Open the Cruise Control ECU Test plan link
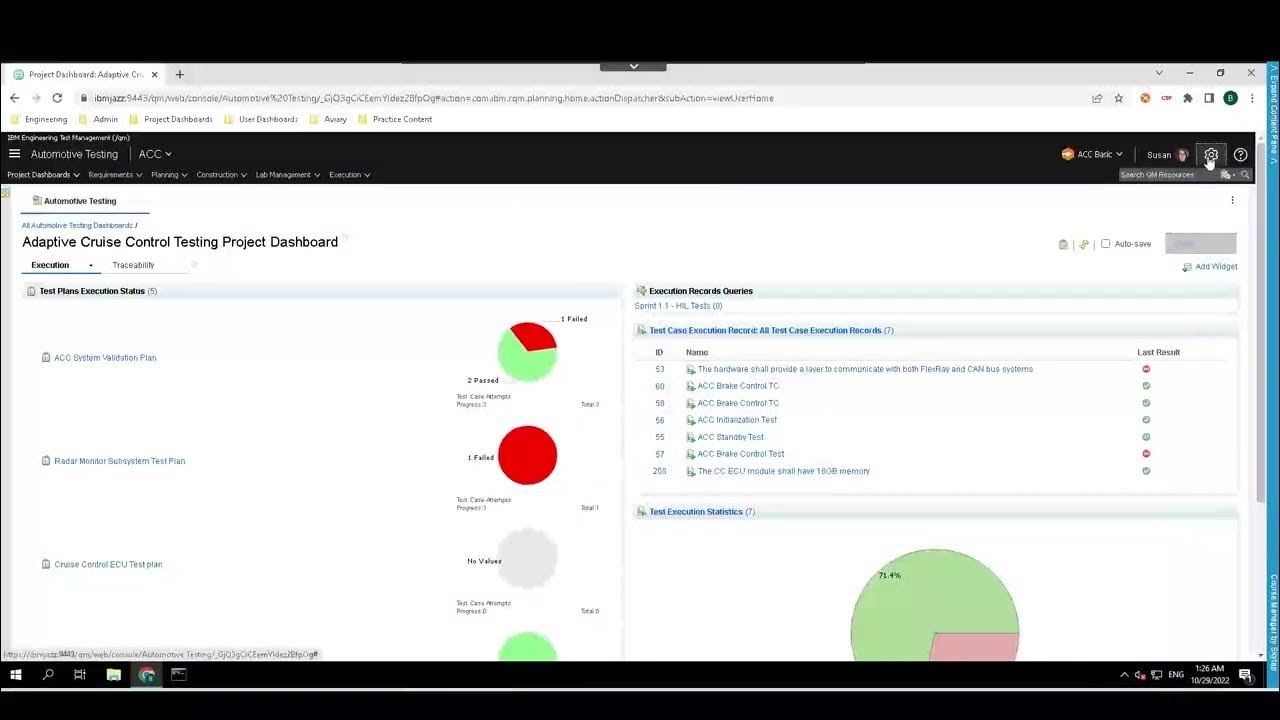1280x720 pixels. tap(108, 564)
